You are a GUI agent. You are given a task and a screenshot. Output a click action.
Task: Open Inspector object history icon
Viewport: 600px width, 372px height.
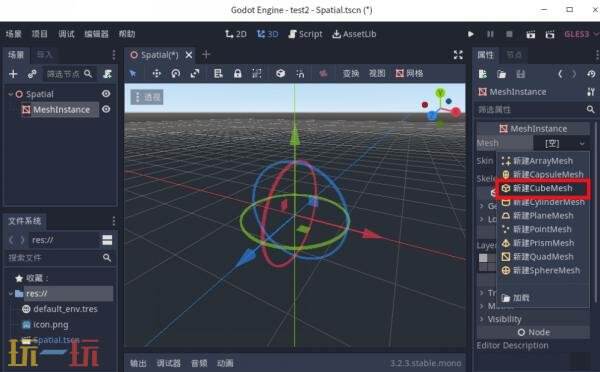click(x=591, y=74)
